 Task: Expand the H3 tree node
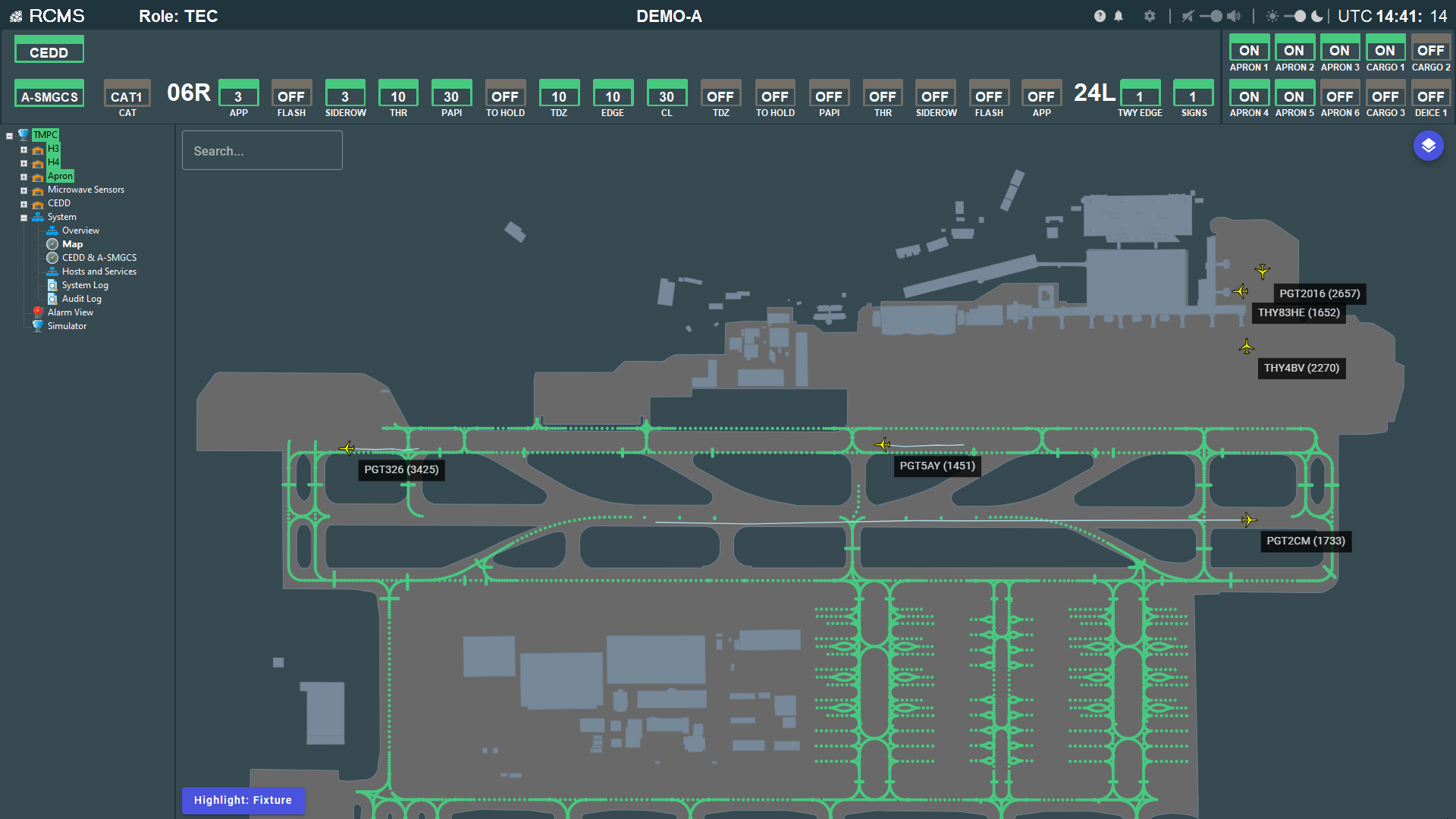pos(24,149)
